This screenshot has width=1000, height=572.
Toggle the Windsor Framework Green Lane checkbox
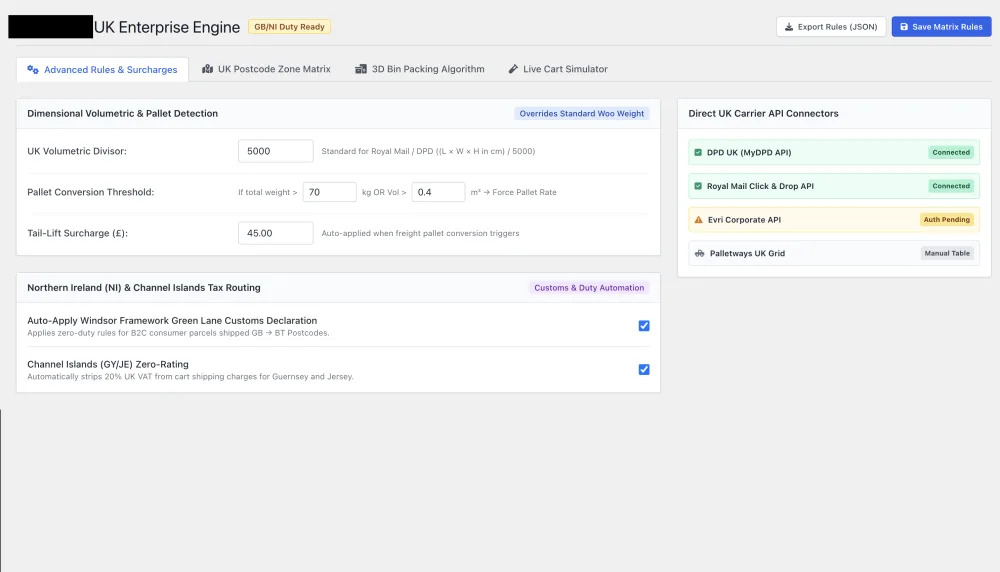644,326
